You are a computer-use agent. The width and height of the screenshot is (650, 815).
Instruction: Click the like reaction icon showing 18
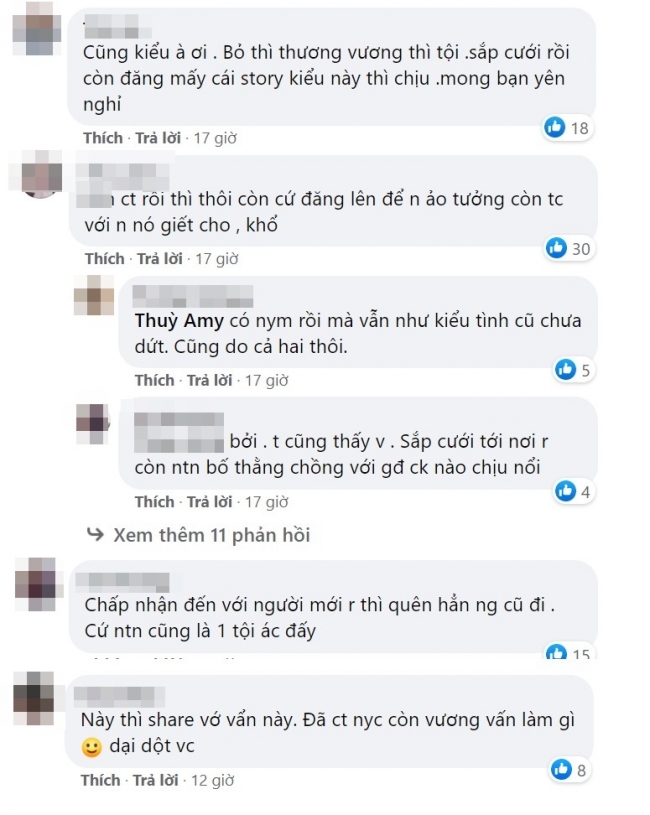tap(554, 127)
